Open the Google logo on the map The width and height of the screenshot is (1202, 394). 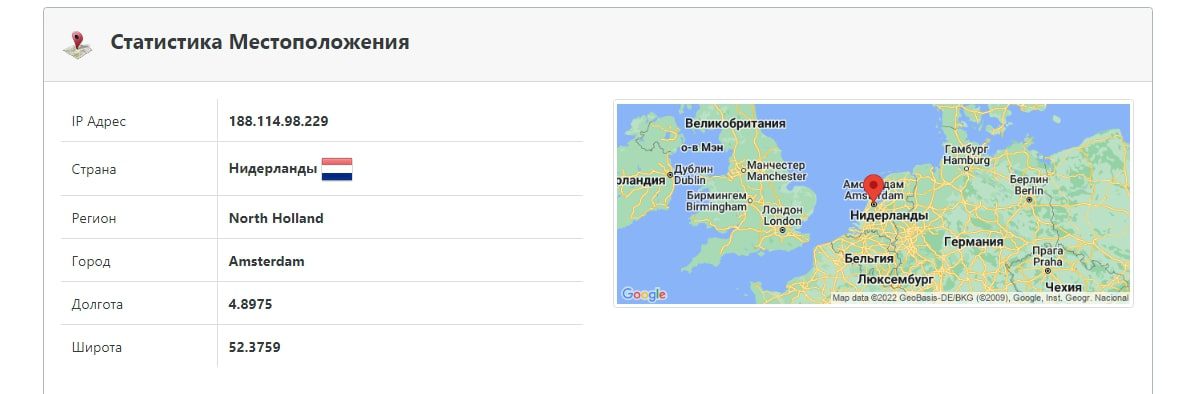[643, 294]
